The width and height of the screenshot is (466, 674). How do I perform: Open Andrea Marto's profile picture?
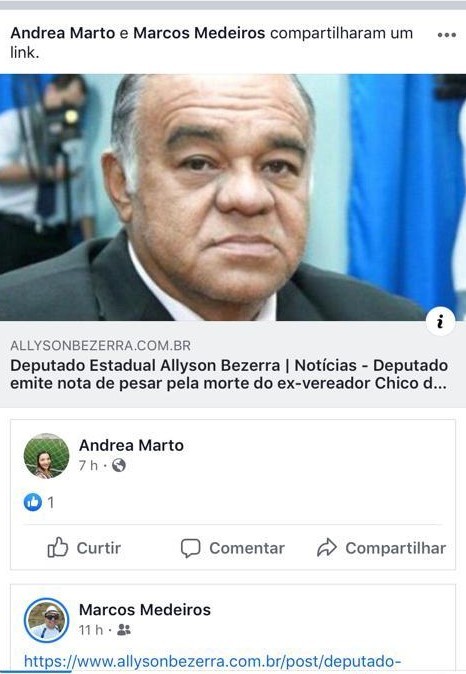point(46,456)
